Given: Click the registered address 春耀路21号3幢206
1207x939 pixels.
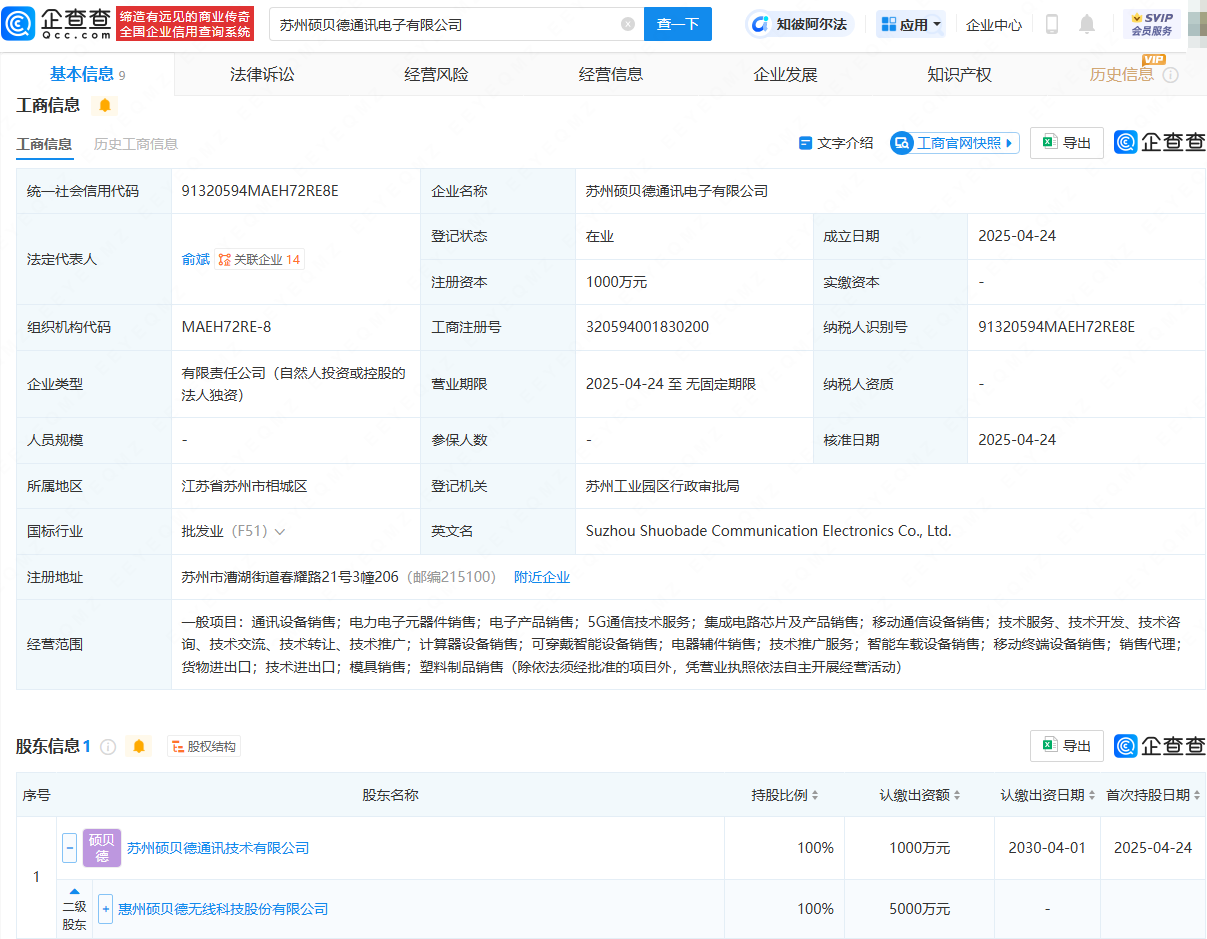Looking at the screenshot, I should (291, 577).
